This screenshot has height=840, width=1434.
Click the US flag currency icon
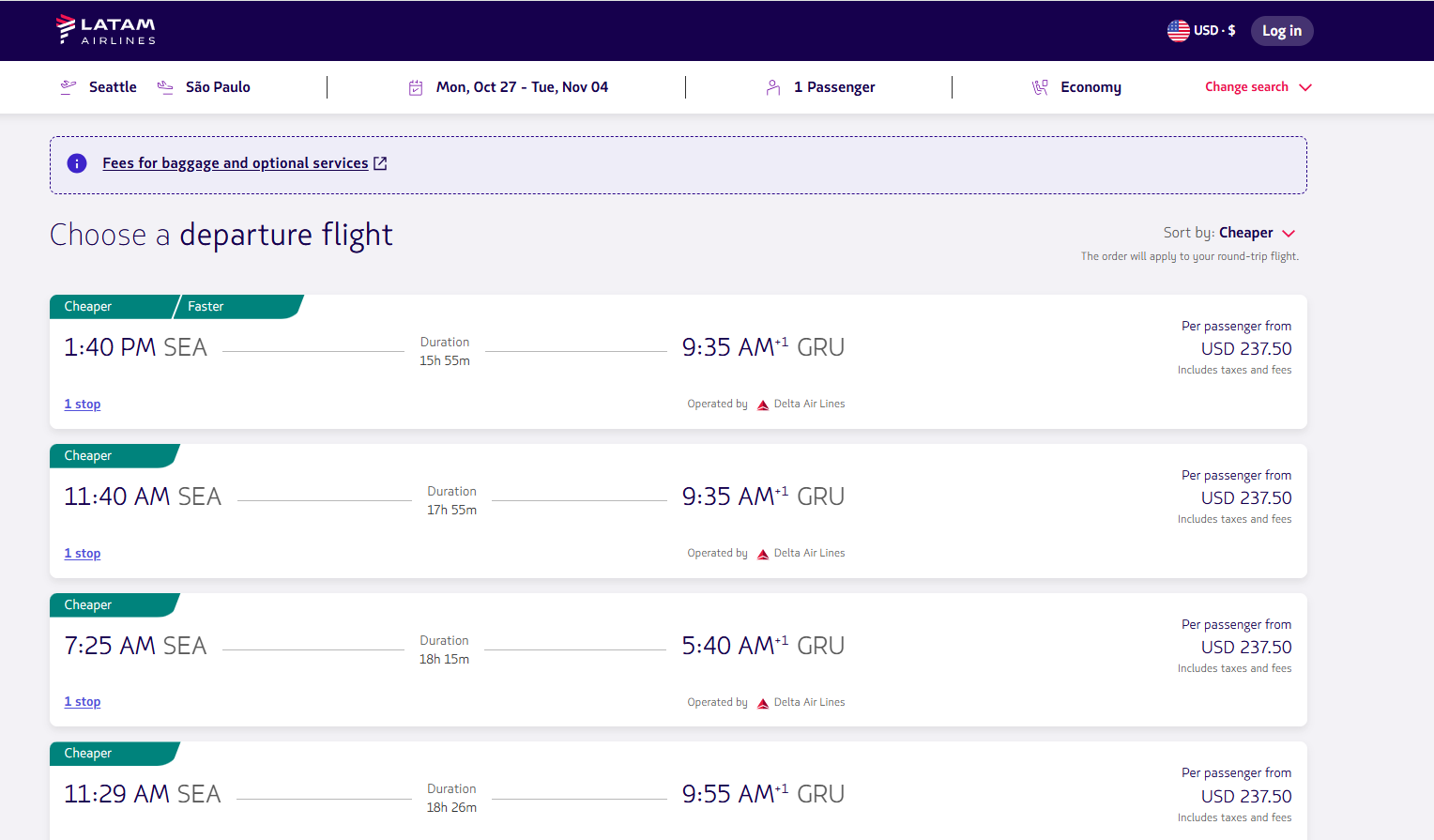point(1178,31)
